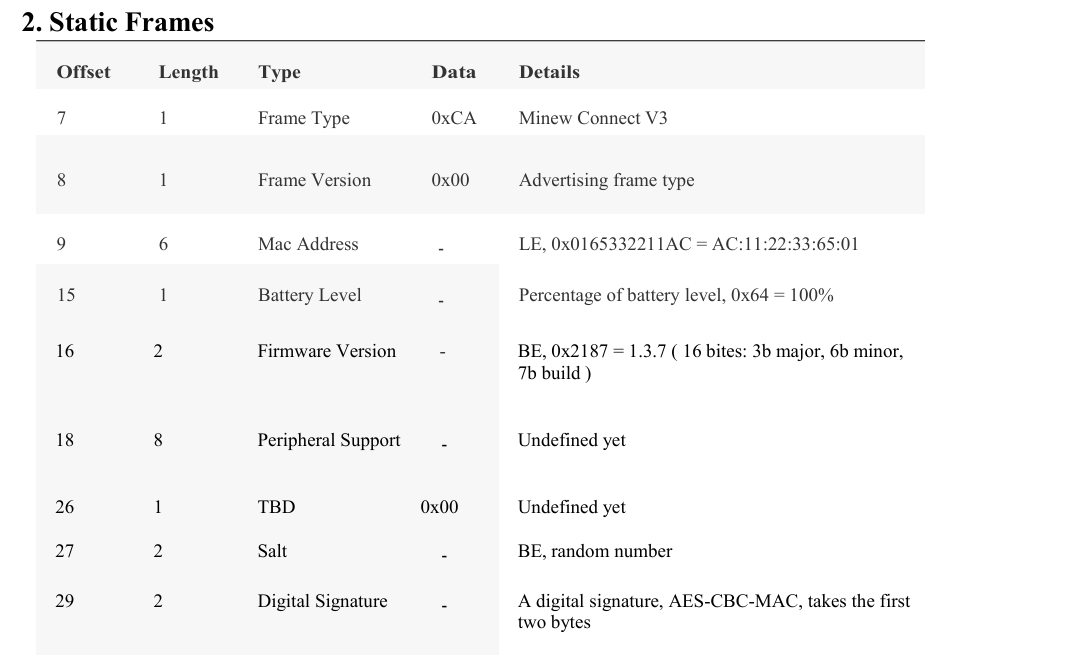1072x656 pixels.
Task: Click the Salt row label
Action: [x=272, y=551]
